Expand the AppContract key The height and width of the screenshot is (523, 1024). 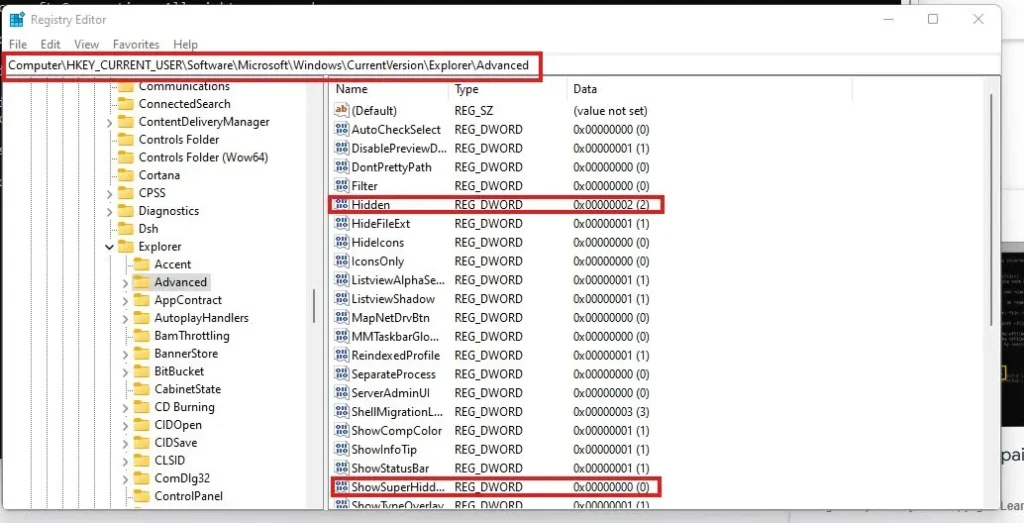click(125, 300)
